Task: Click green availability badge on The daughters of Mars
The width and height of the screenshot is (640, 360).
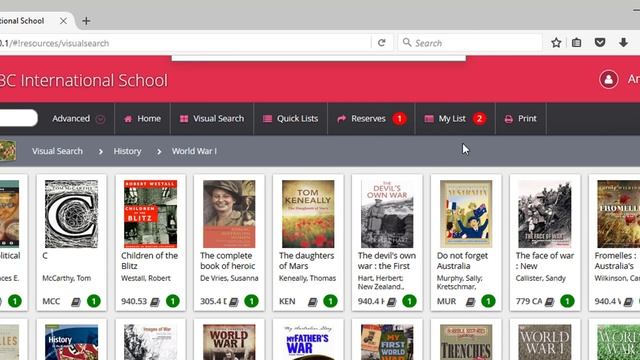Action: point(330,301)
